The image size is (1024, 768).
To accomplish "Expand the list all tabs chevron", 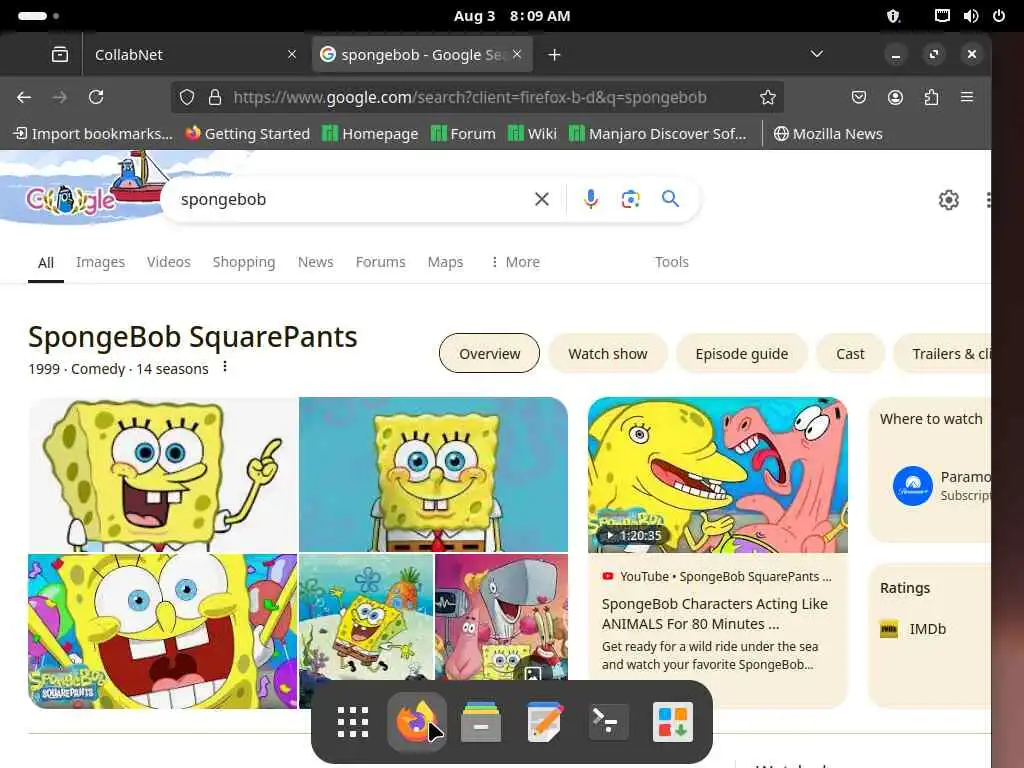I will click(816, 54).
